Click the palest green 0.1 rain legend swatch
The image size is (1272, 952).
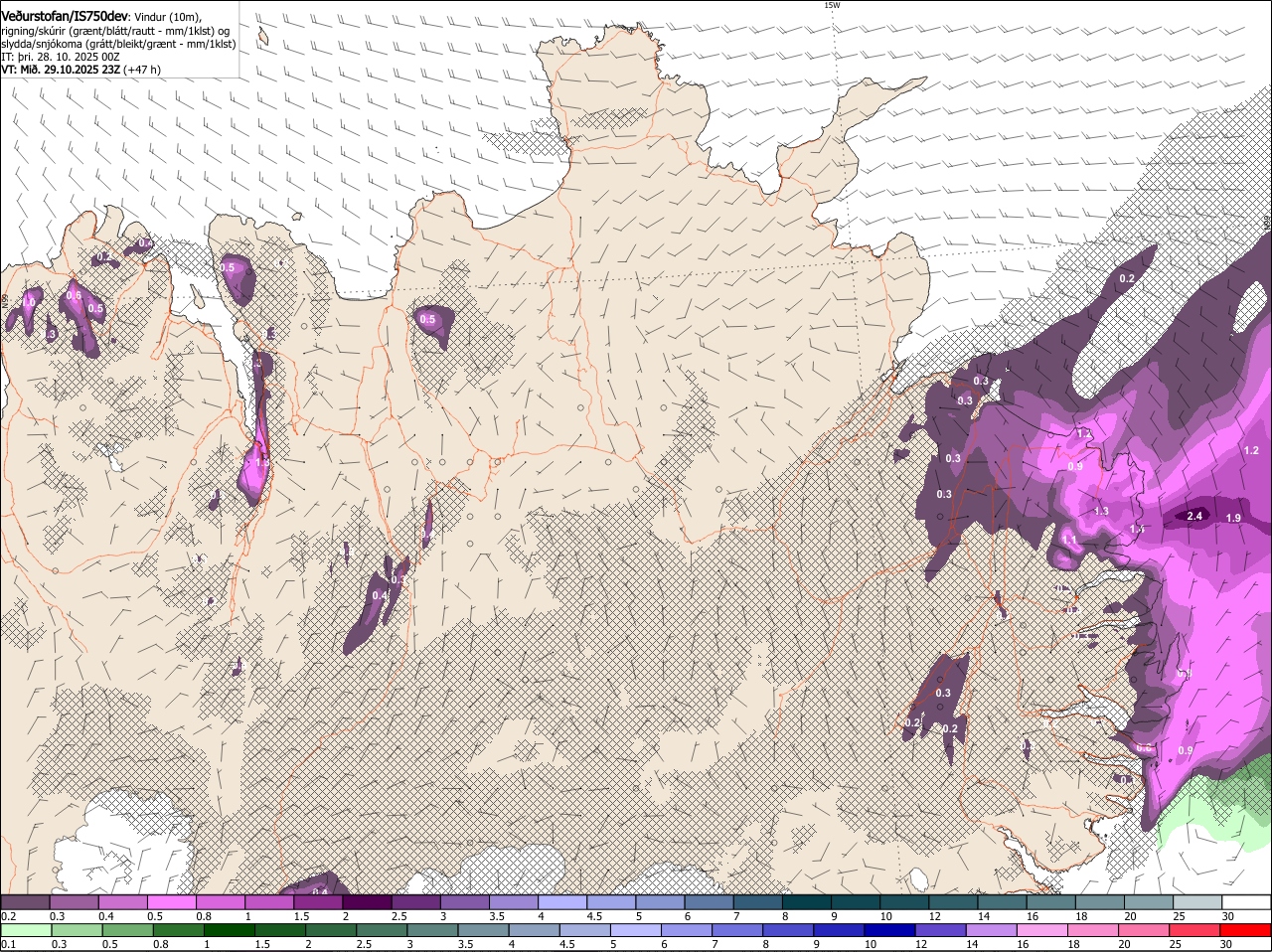(26, 930)
